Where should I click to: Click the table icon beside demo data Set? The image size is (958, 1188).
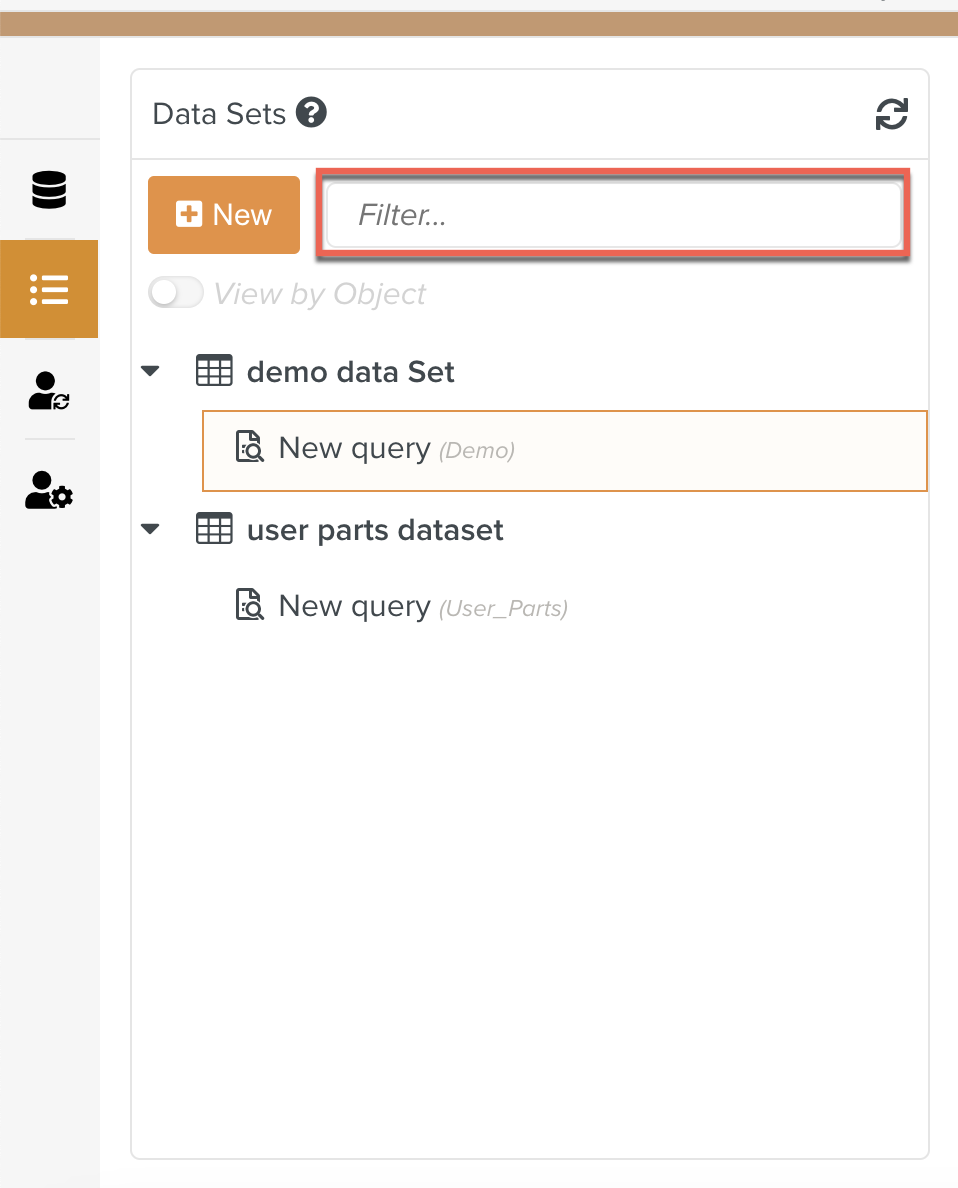click(213, 372)
